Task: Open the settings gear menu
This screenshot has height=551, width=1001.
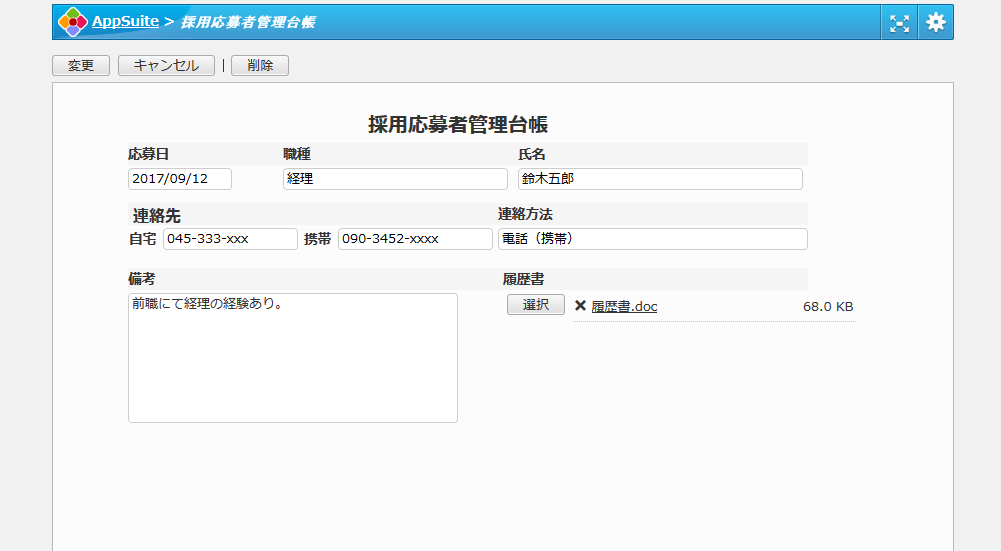Action: (x=935, y=23)
